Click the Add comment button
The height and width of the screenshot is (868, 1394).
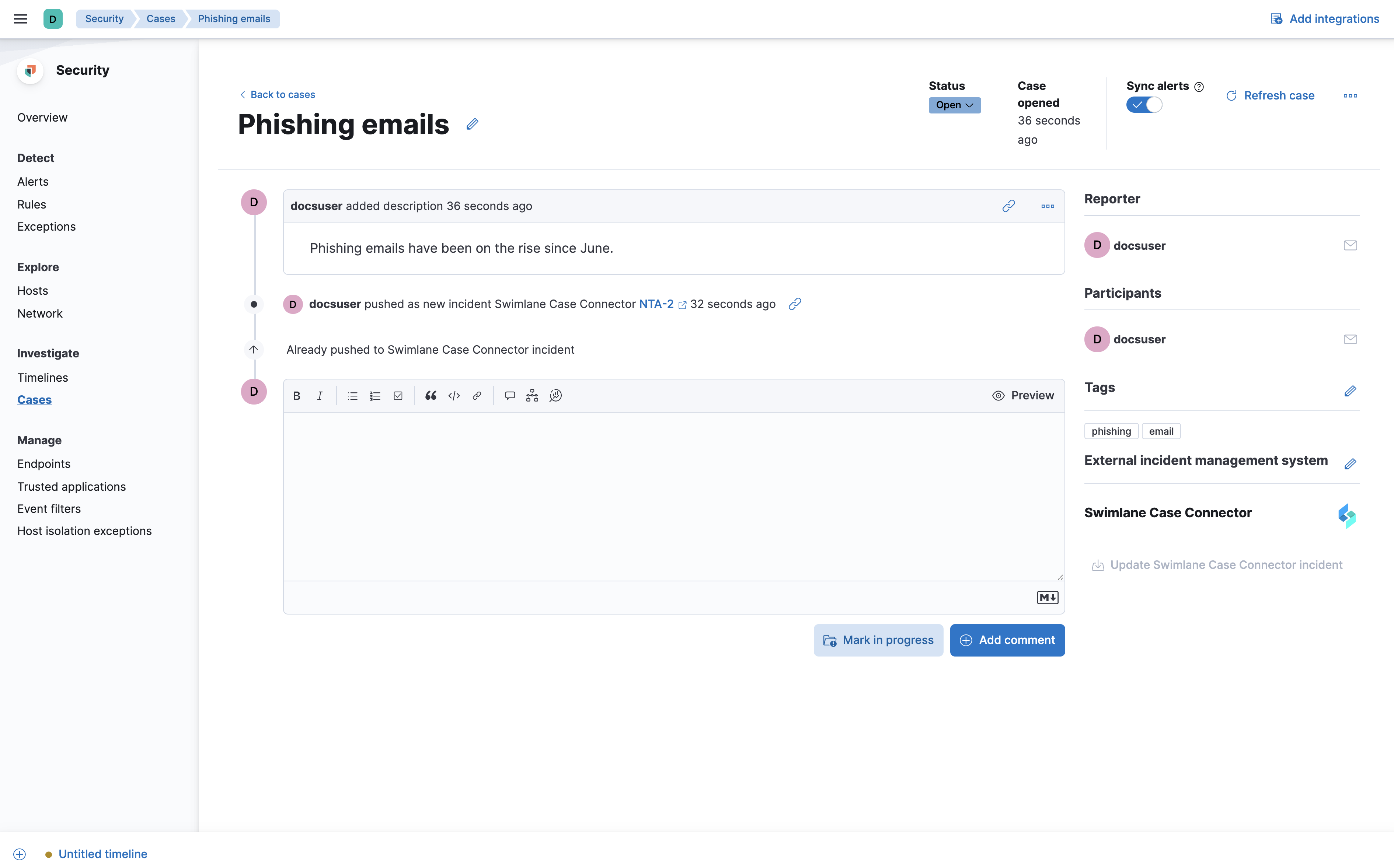[1007, 640]
